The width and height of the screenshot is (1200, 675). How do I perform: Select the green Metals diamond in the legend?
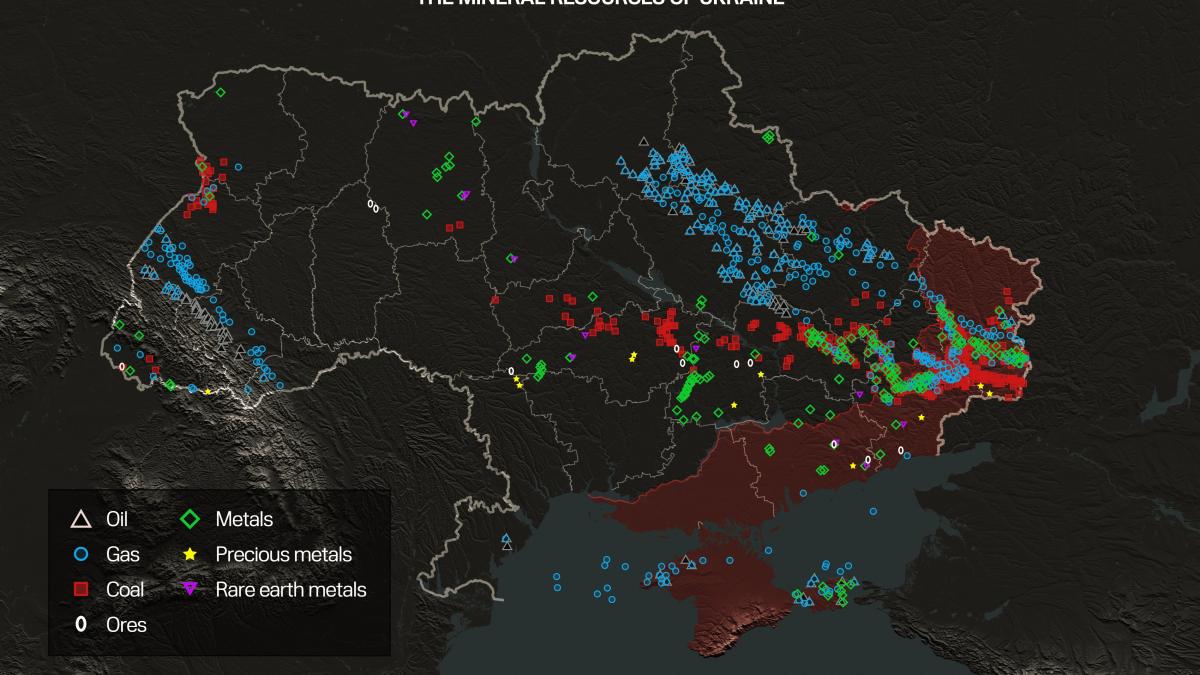coord(188,519)
